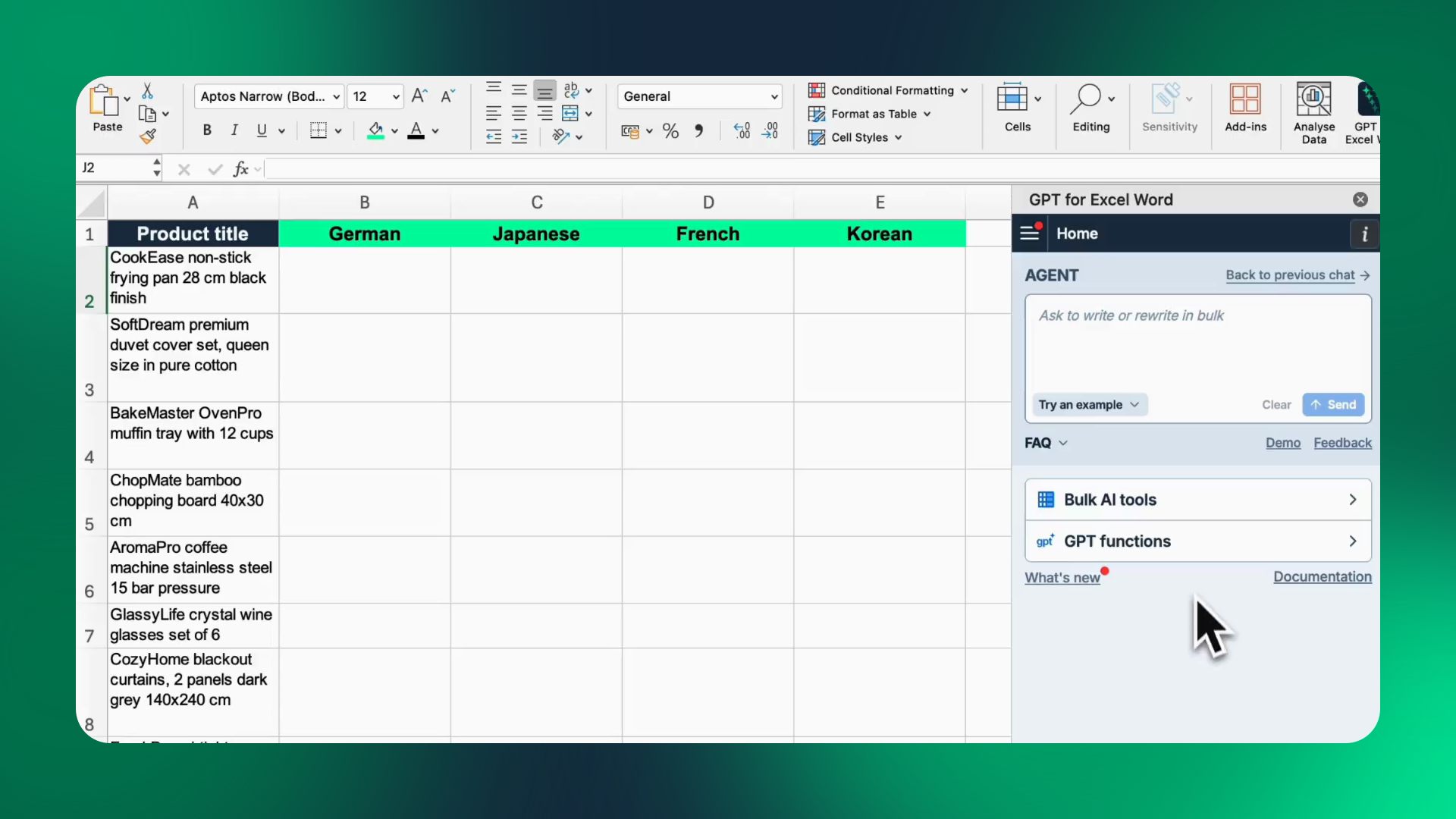Click the info icon in sidebar header
The image size is (1456, 819).
tap(1364, 234)
